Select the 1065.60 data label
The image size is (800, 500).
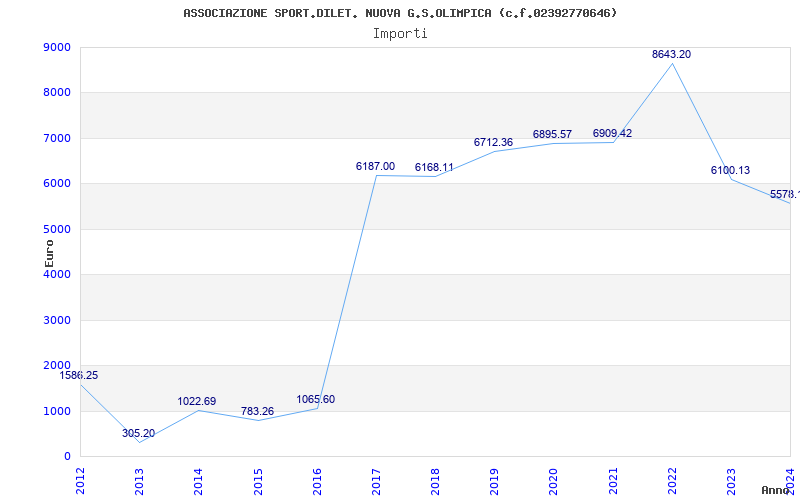coord(316,399)
